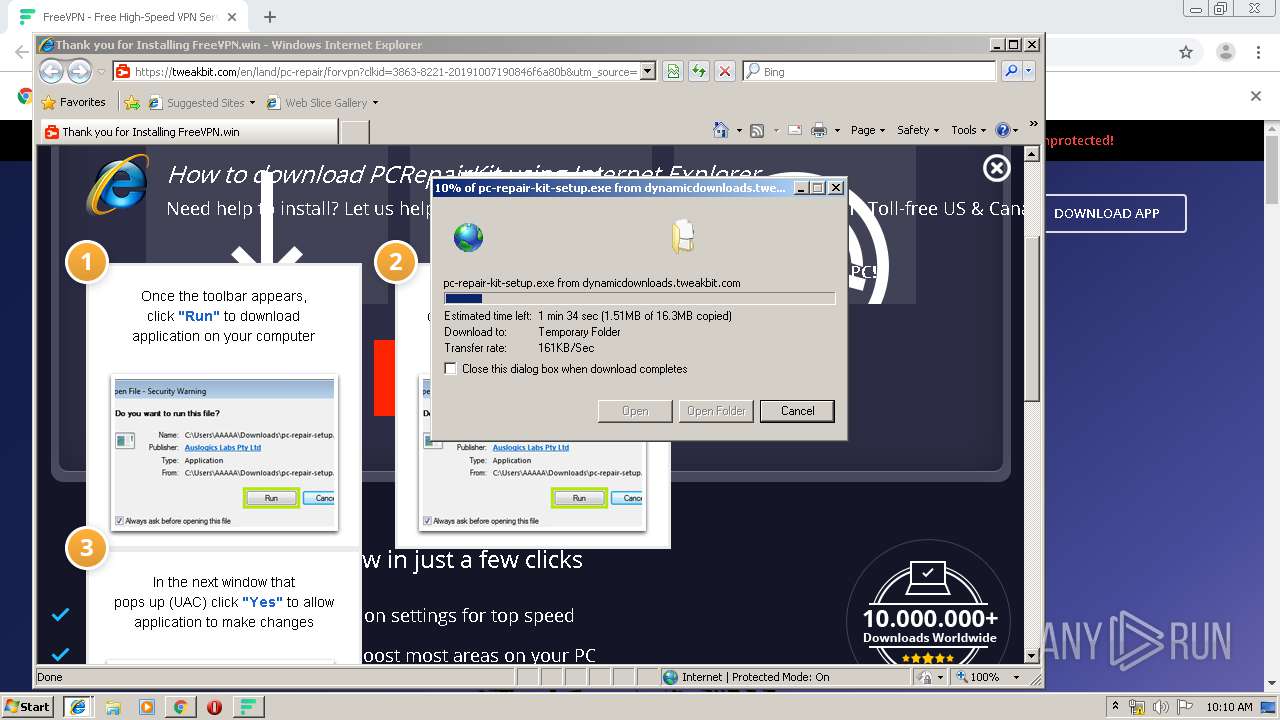Open the Chrome three-dot menu
Screen dimensions: 1280x720
[1258, 52]
